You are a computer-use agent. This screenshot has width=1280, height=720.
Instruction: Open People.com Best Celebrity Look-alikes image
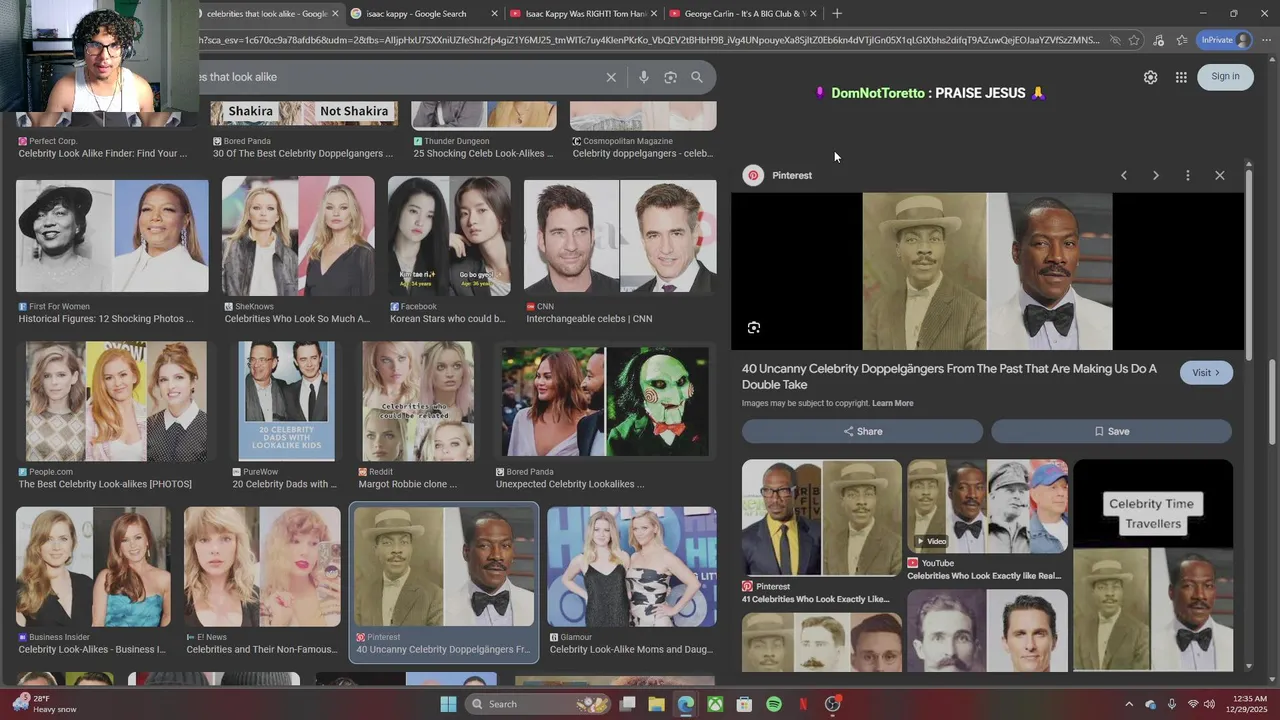(x=116, y=401)
